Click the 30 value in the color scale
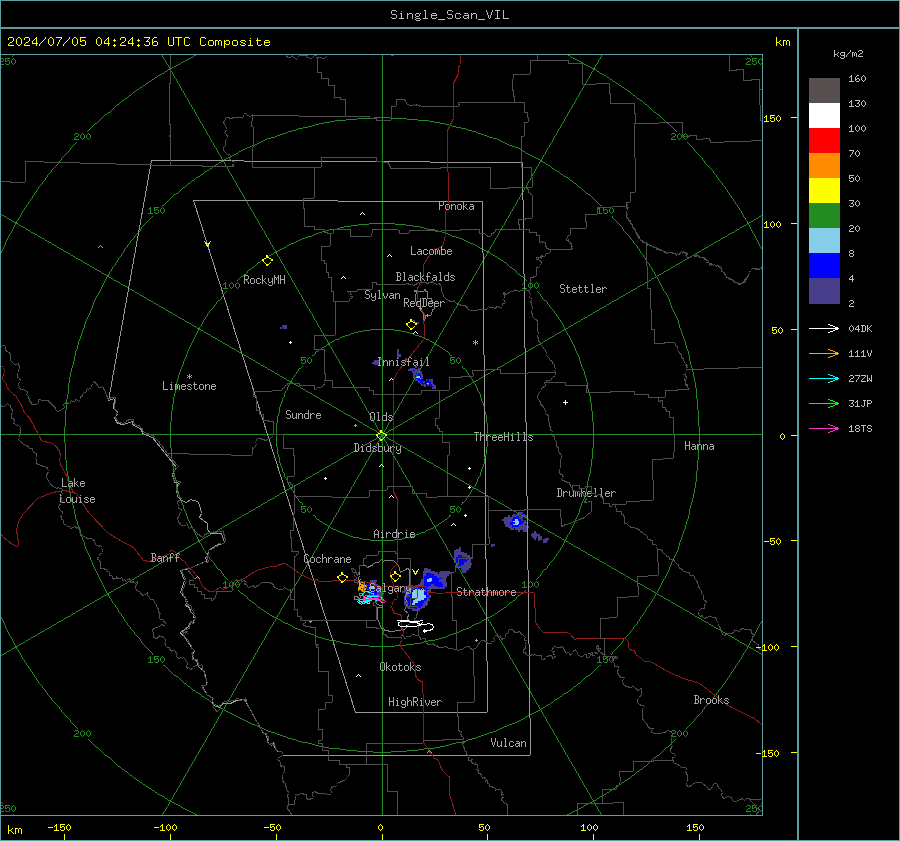The image size is (900, 841). point(854,204)
